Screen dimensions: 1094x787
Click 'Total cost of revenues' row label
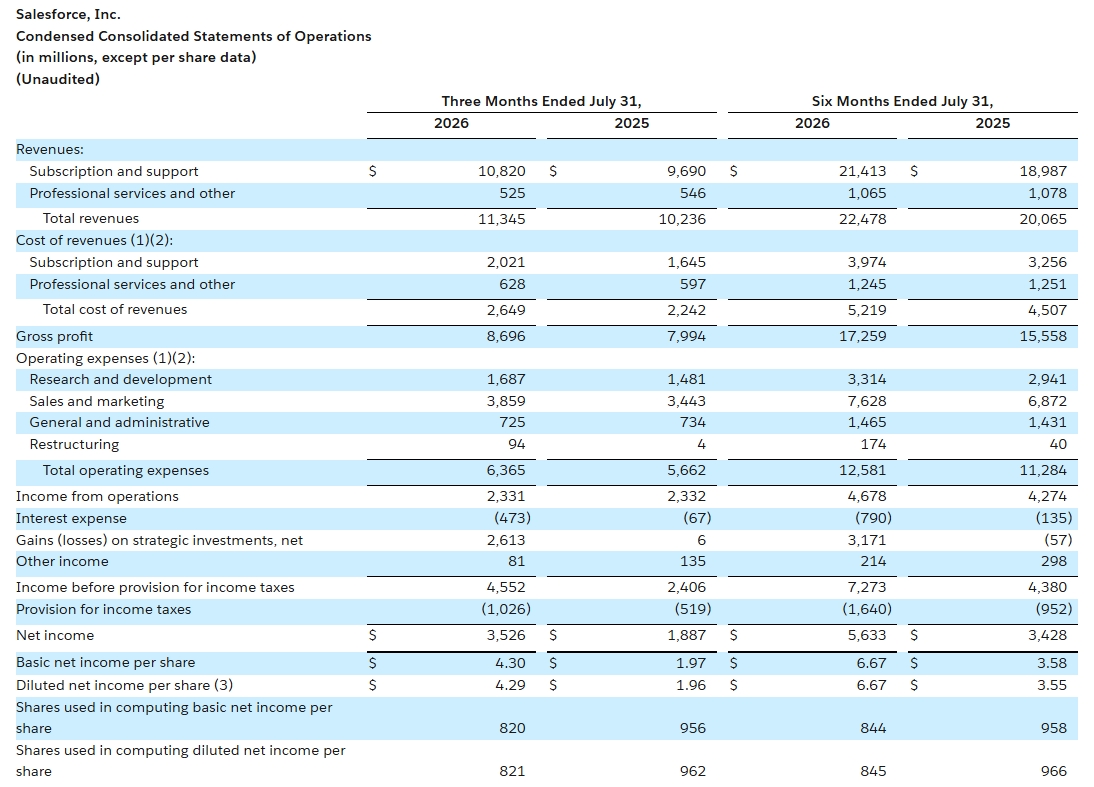pyautogui.click(x=114, y=309)
